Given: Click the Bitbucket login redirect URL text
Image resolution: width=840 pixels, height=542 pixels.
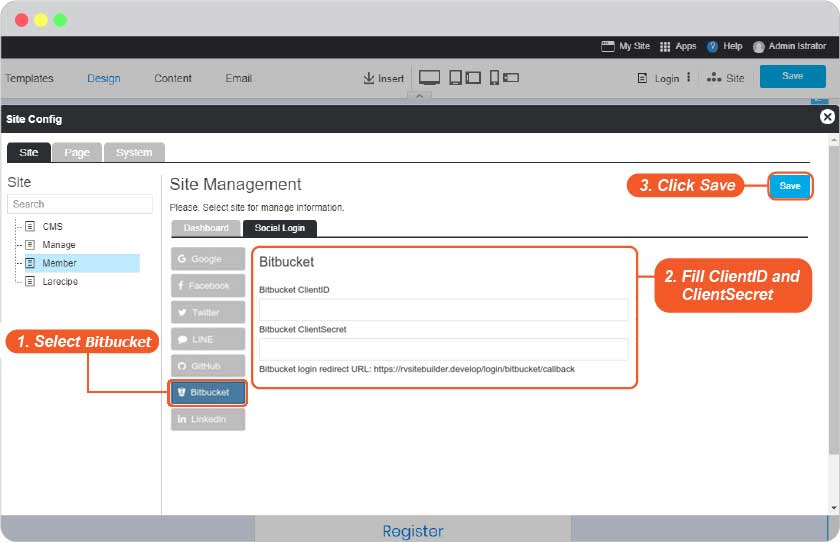Looking at the screenshot, I should pos(417,369).
